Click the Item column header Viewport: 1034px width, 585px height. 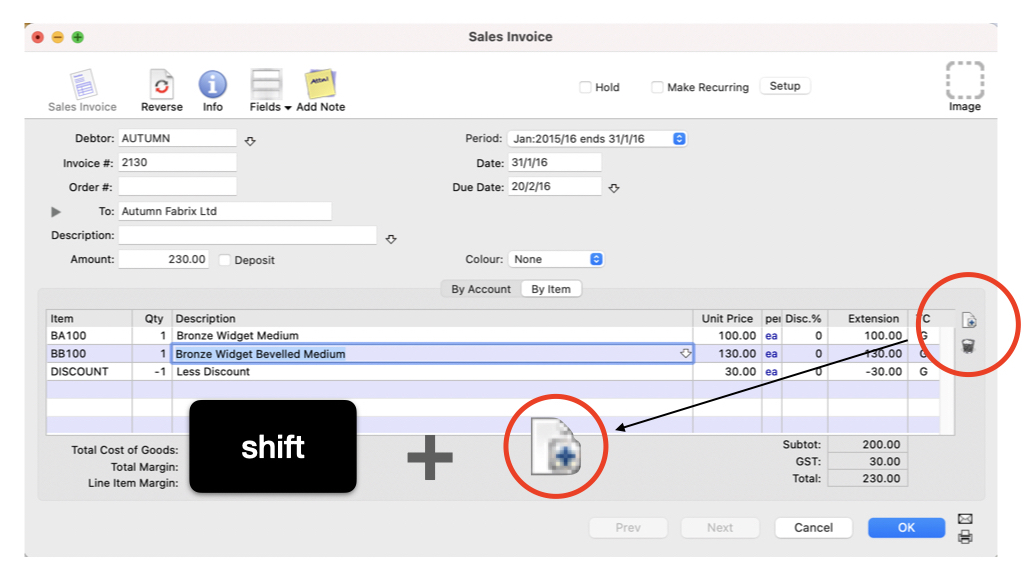pos(89,319)
